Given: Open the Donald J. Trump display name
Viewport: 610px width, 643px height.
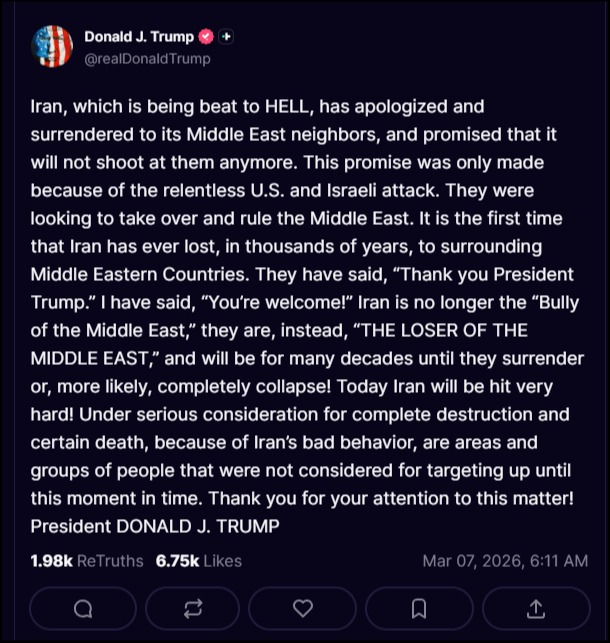Looking at the screenshot, I should coord(139,37).
